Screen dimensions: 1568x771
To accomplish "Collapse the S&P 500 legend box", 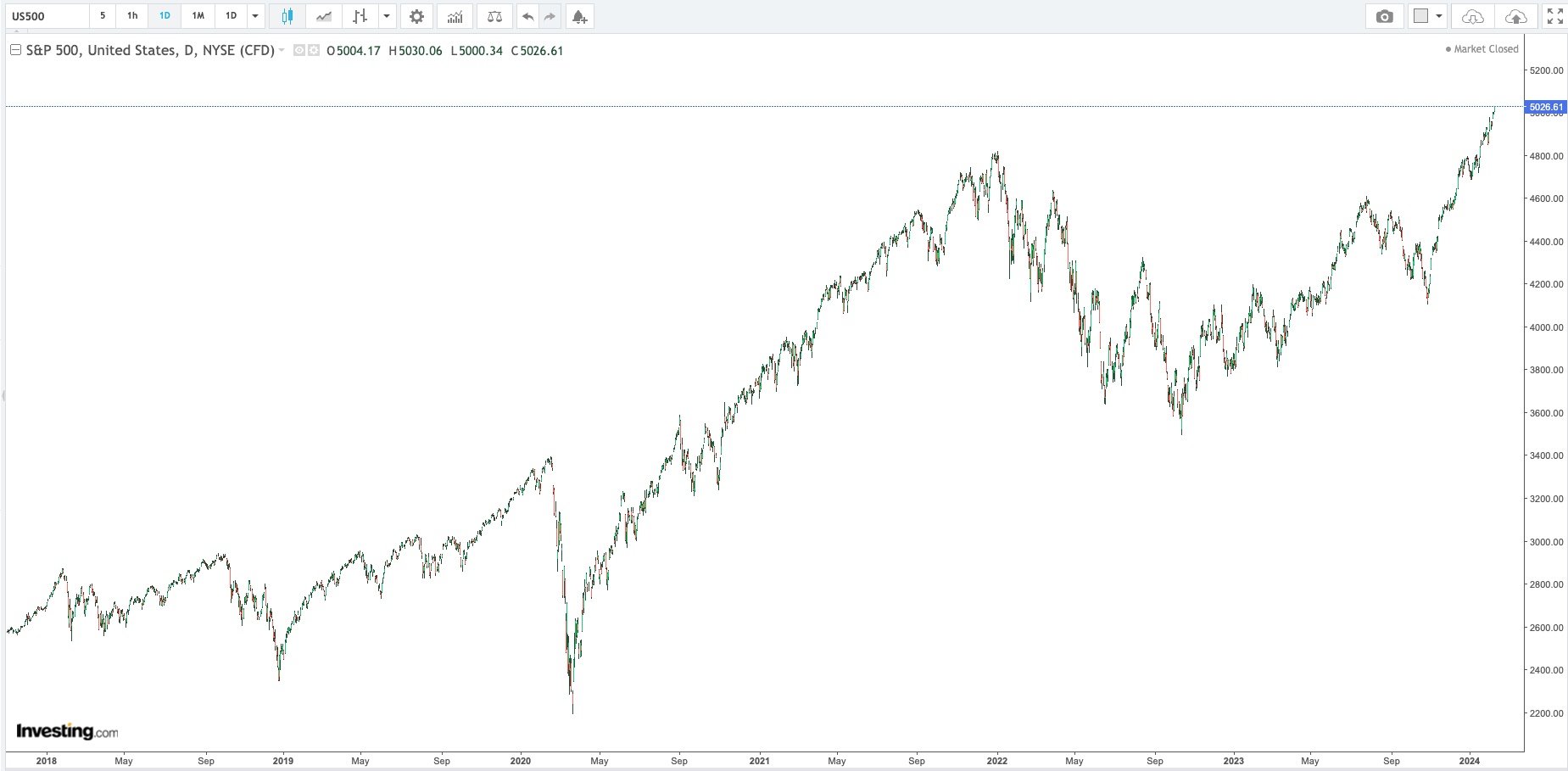I will point(15,50).
